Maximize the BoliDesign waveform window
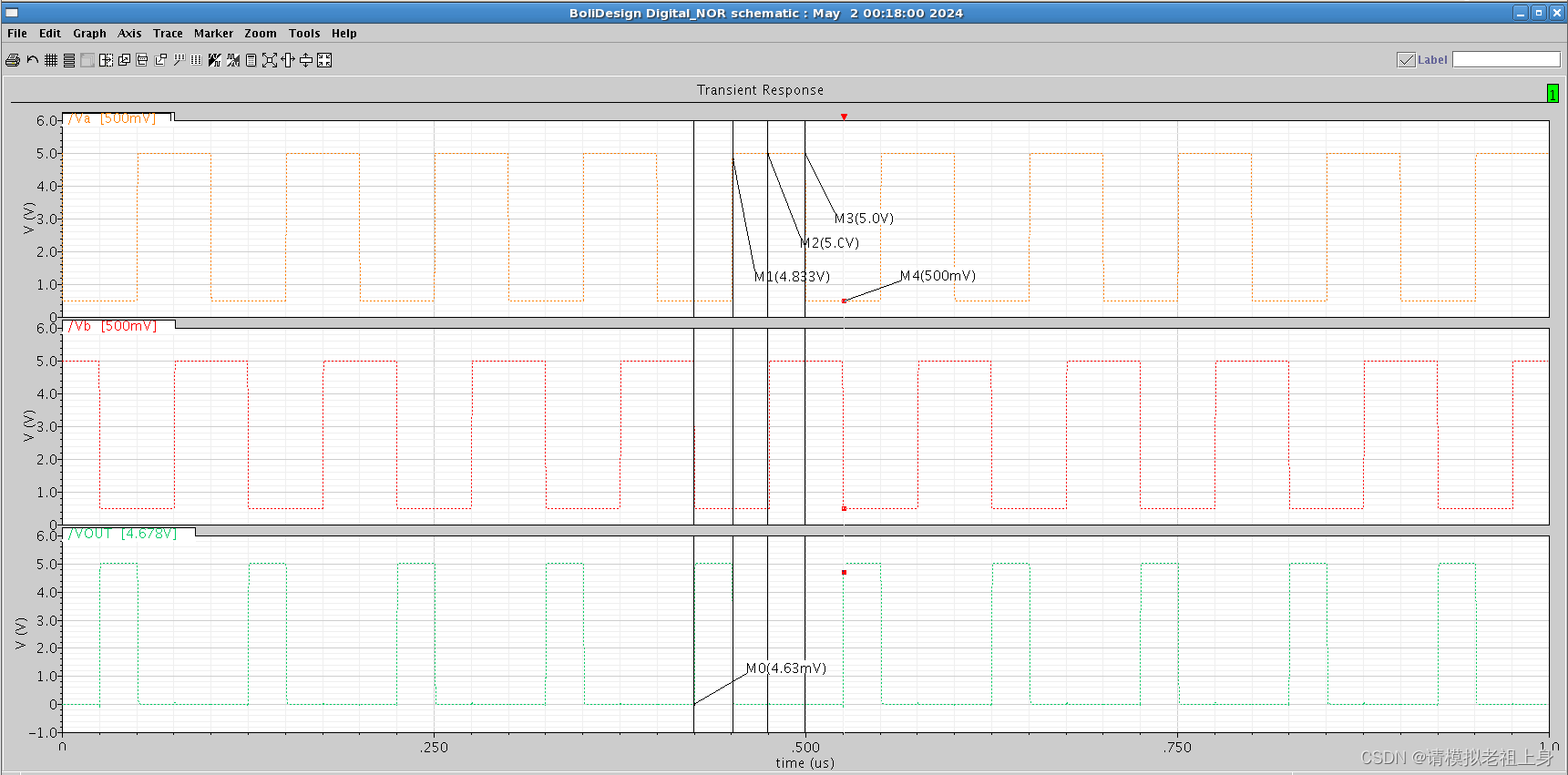Screen dimensions: 1568x775 click(x=1539, y=13)
